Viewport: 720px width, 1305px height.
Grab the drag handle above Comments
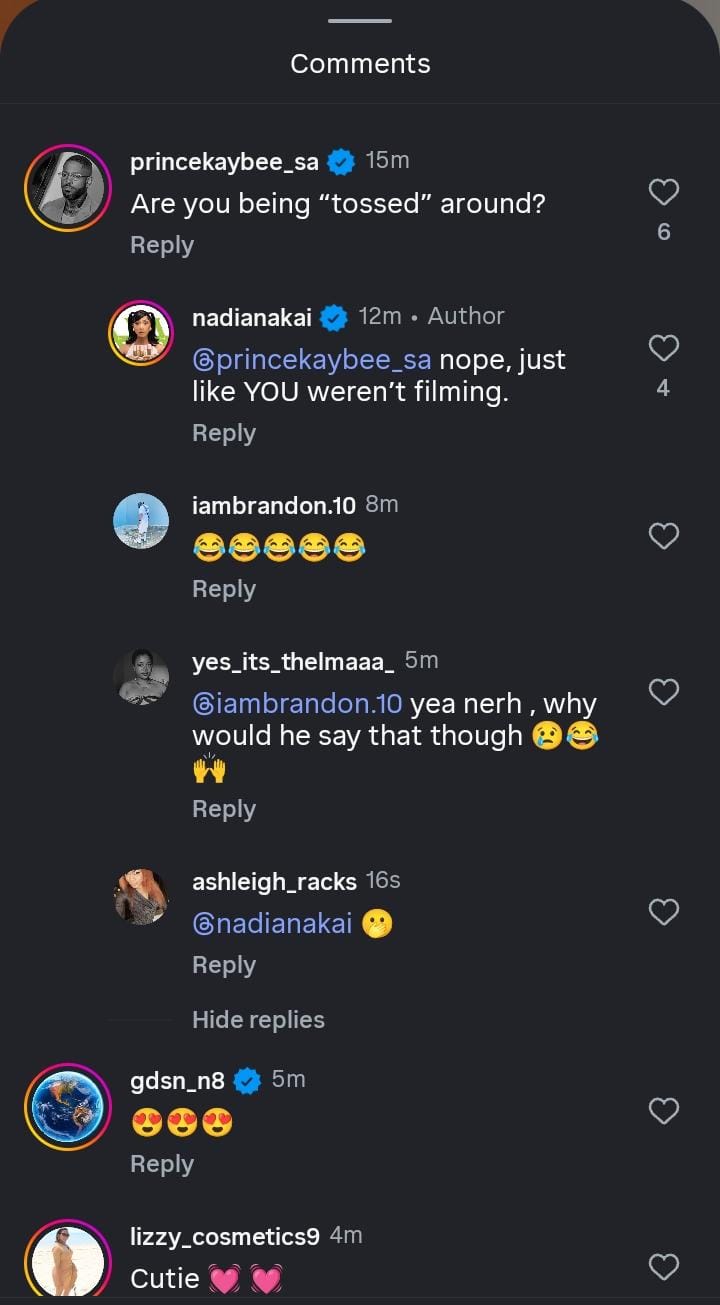[360, 21]
